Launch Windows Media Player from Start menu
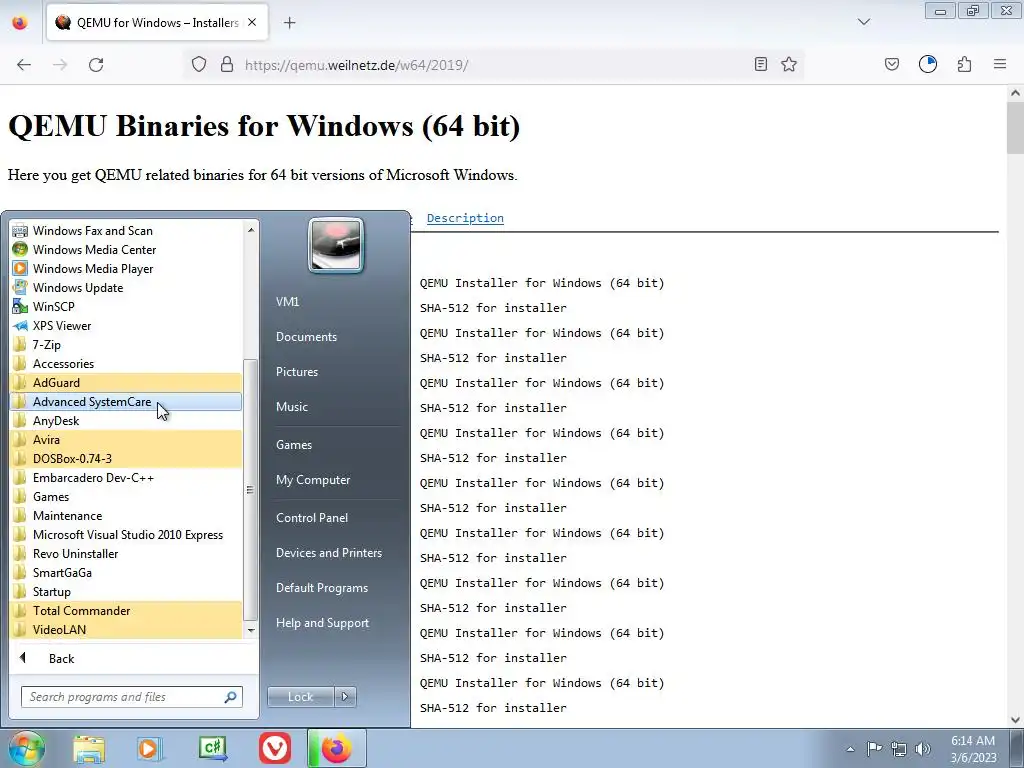The height and width of the screenshot is (768, 1024). (126, 268)
